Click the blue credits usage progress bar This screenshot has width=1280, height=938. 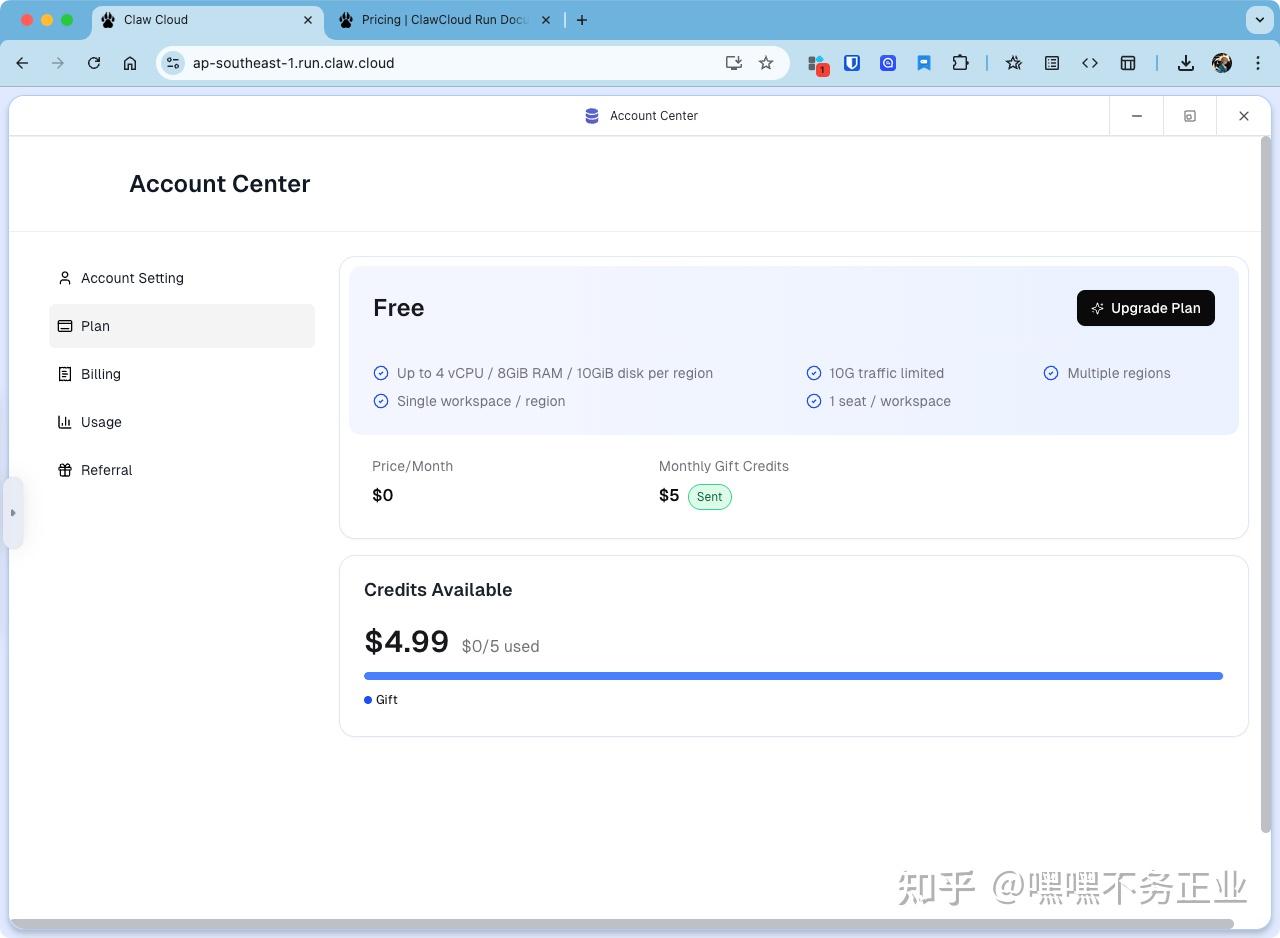click(x=793, y=676)
